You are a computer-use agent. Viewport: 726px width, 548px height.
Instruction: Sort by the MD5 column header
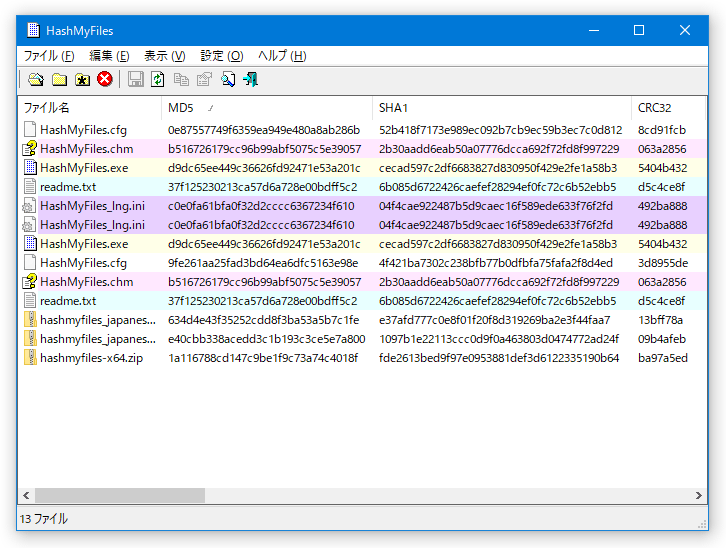coord(267,108)
